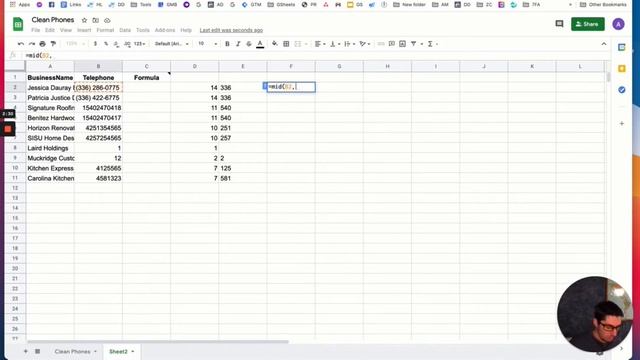
Task: Open text rotation dropdown
Action: pos(364,44)
